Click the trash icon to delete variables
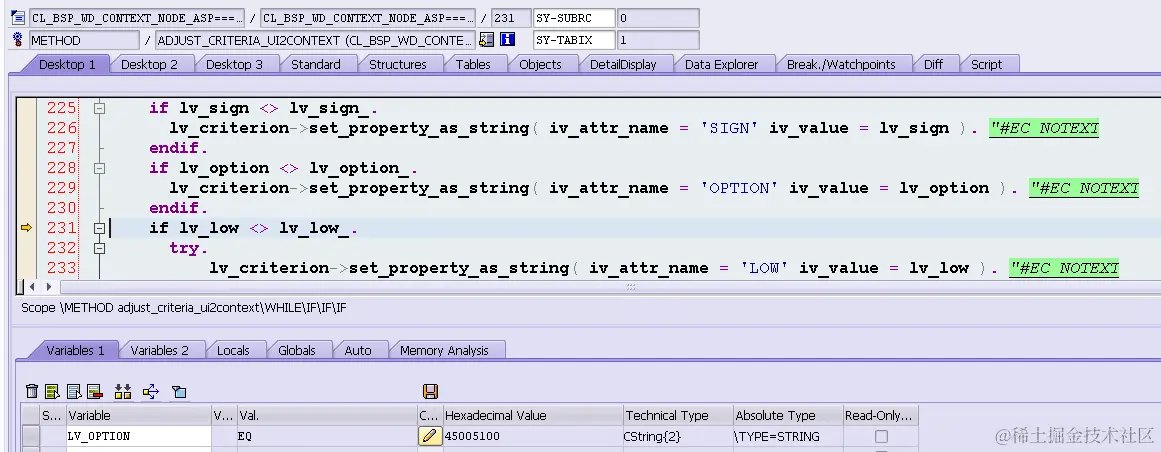This screenshot has width=1161, height=452. tap(31, 391)
